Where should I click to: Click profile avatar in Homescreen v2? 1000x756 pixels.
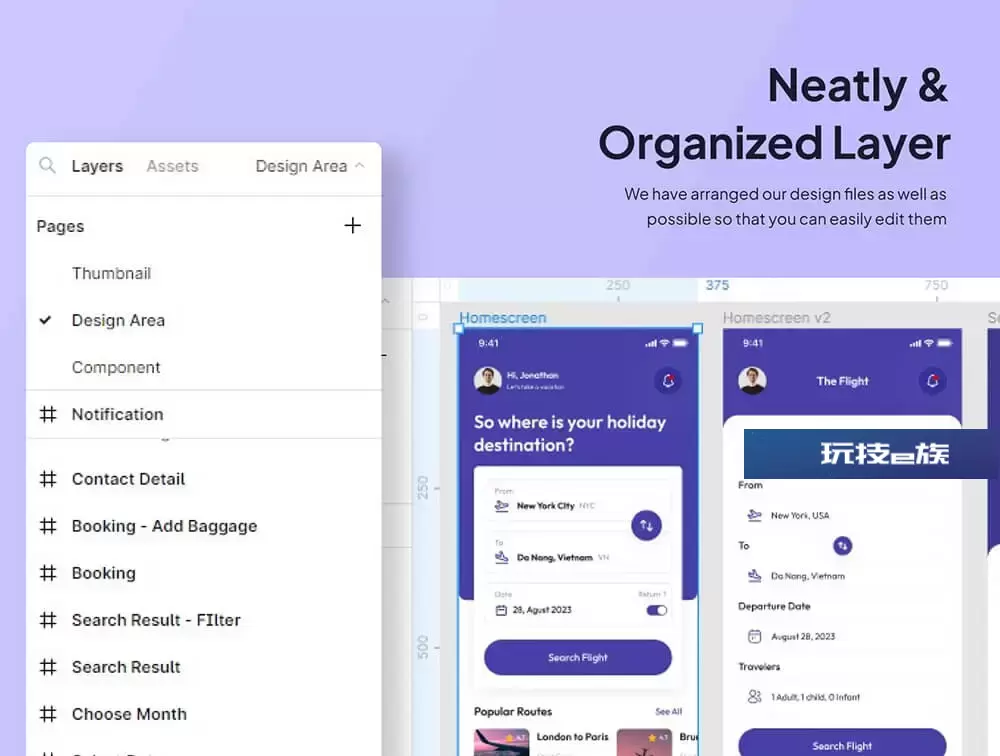point(752,380)
